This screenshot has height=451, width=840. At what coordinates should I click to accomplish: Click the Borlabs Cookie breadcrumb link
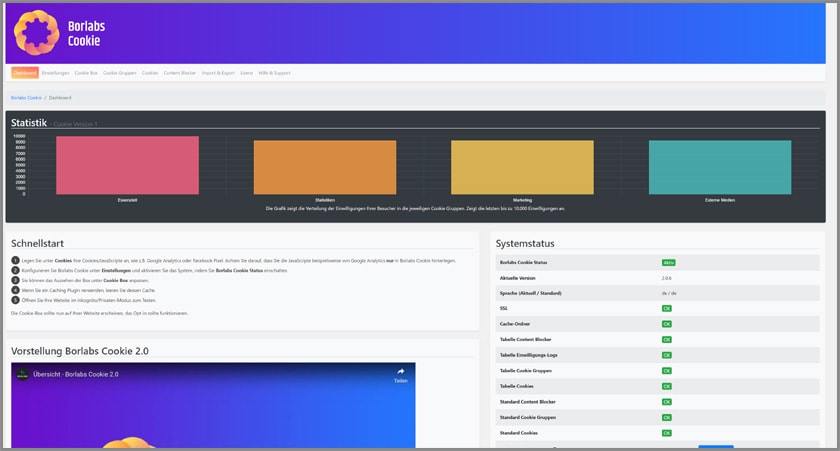tap(26, 98)
